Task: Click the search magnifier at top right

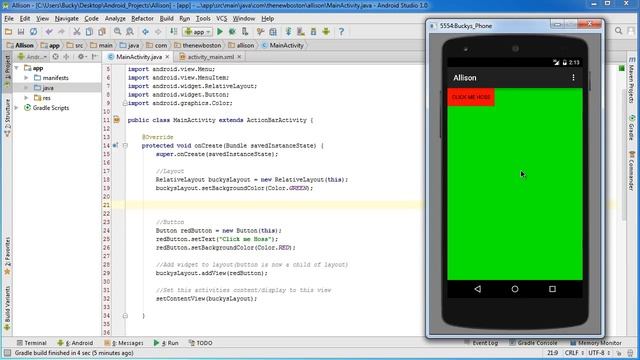Action: pos(618,31)
